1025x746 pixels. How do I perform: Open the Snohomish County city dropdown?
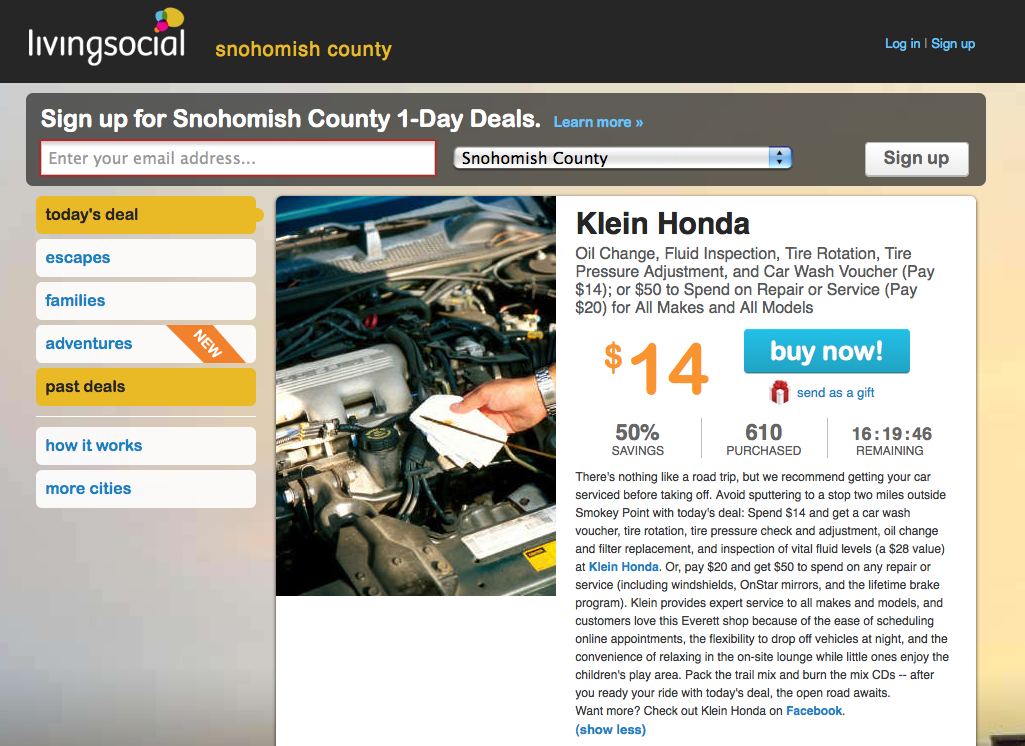622,158
